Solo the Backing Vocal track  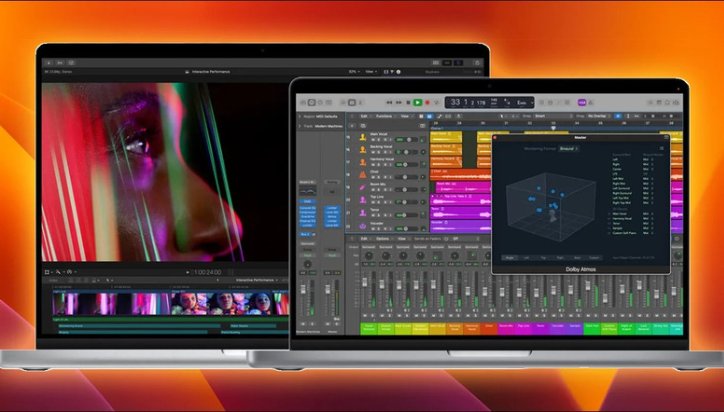click(x=379, y=152)
